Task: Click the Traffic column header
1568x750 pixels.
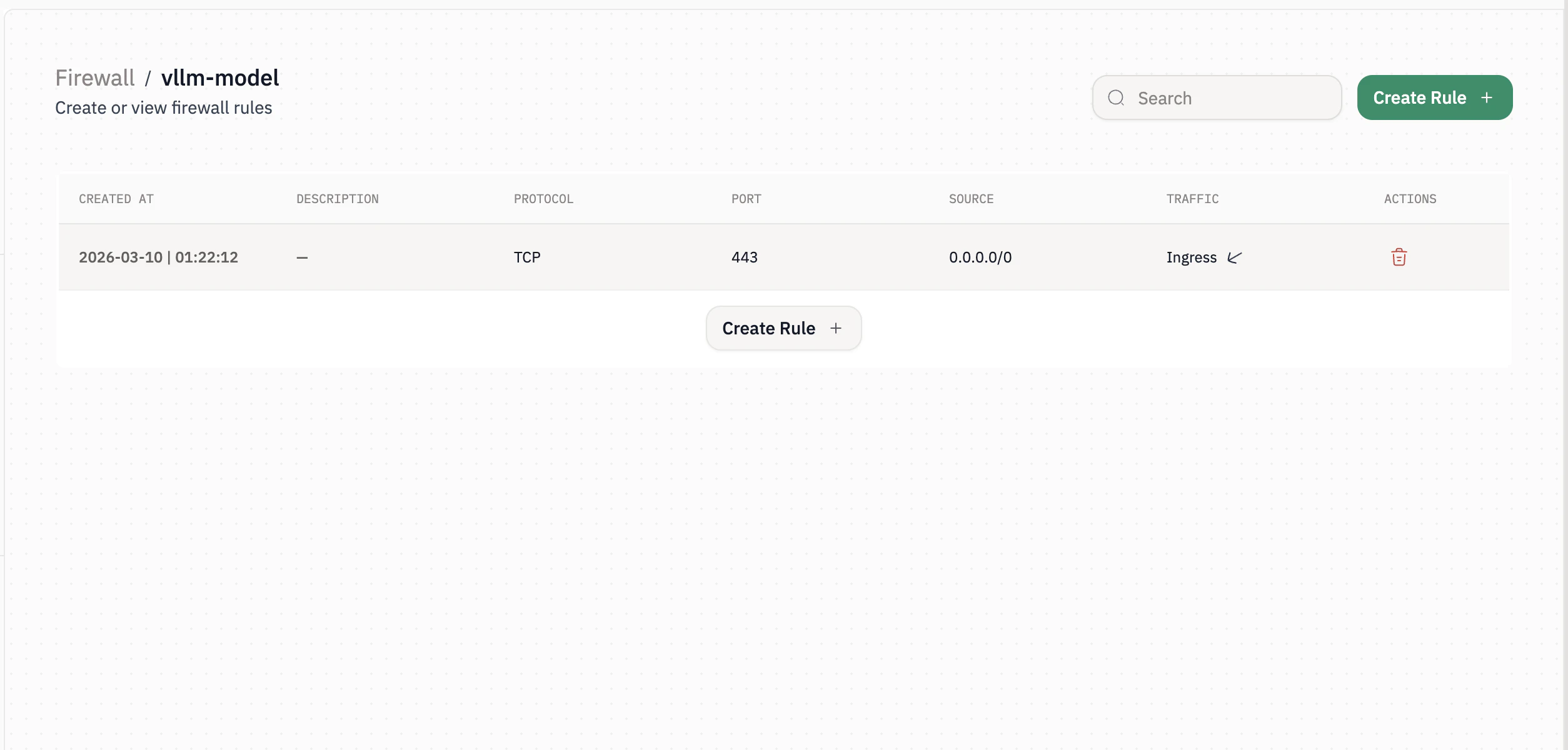Action: point(1192,199)
